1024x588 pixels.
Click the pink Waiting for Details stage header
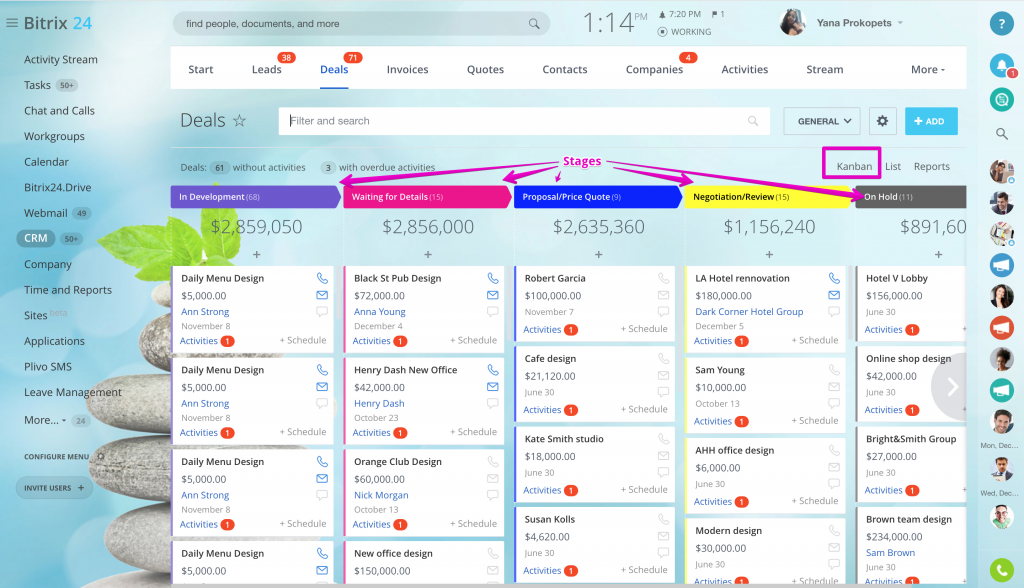[x=427, y=197]
